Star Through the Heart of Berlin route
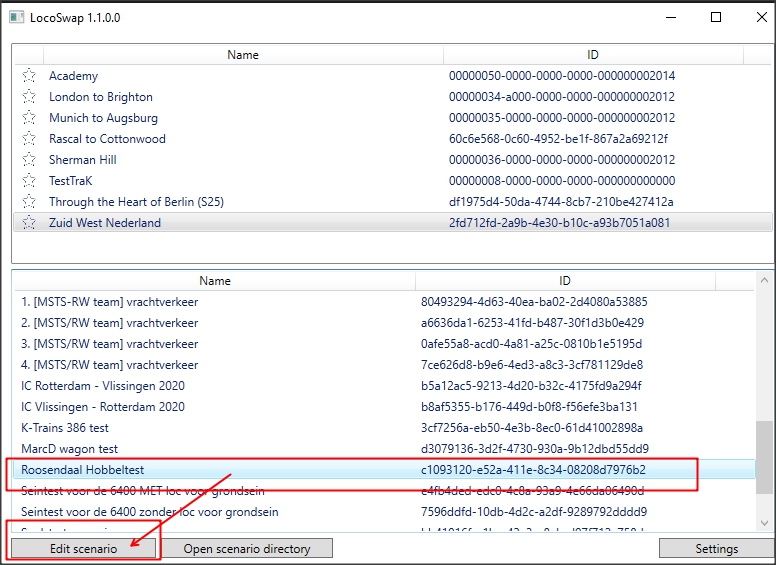The height and width of the screenshot is (565, 776). pos(29,202)
